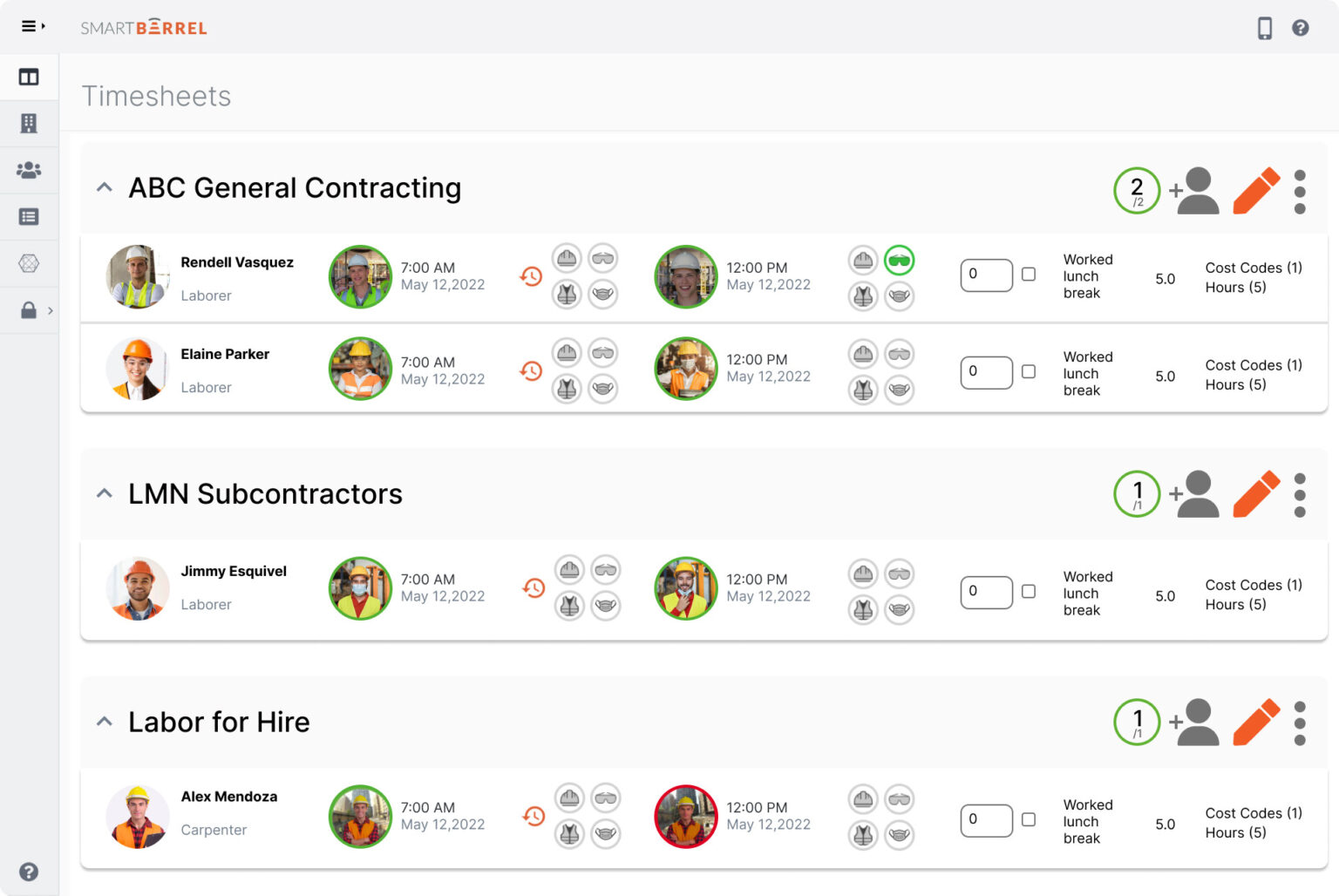
Task: Check the lunch break checkbox for Elaine Parker
Action: coord(1030,372)
